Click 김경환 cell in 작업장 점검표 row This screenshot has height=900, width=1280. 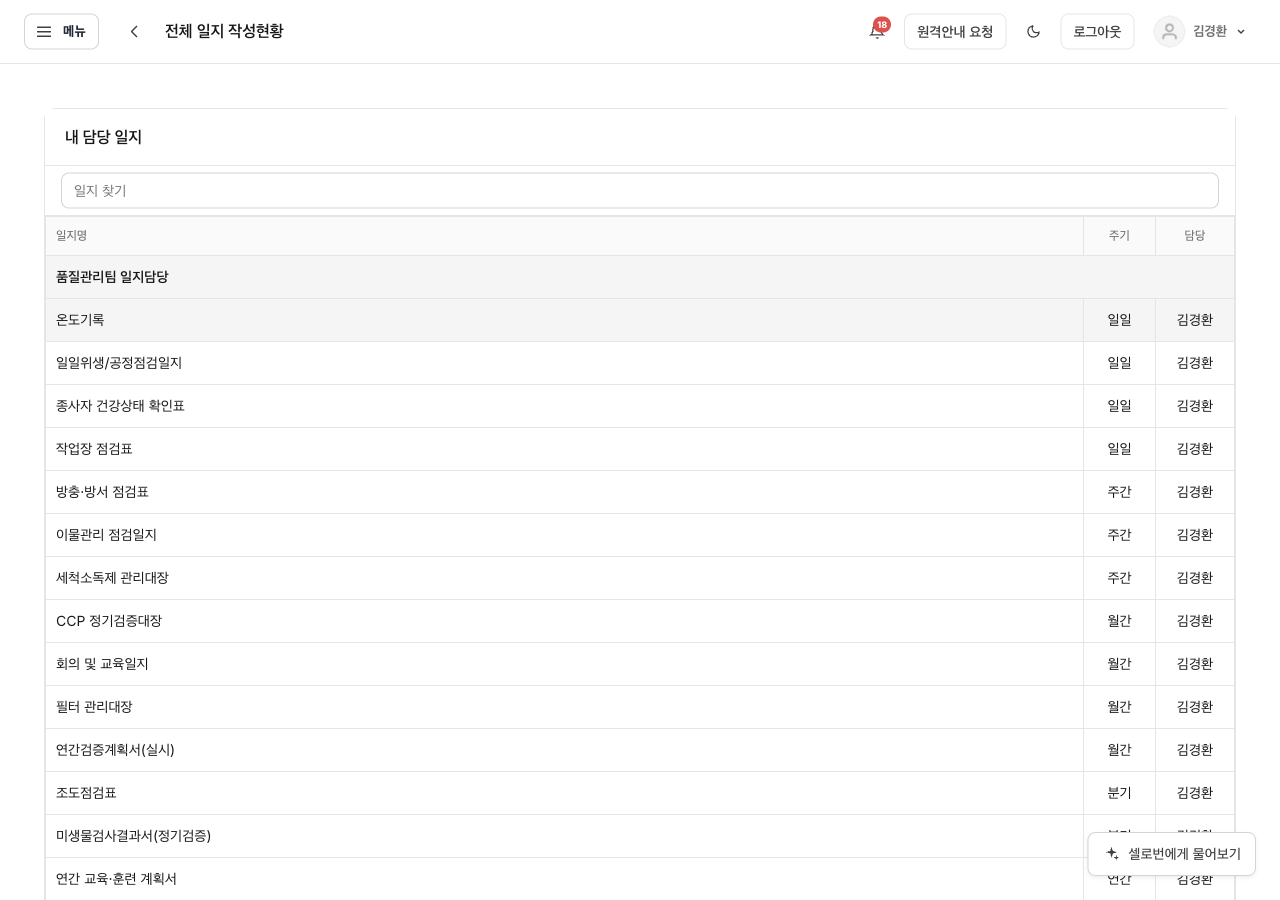point(1195,449)
